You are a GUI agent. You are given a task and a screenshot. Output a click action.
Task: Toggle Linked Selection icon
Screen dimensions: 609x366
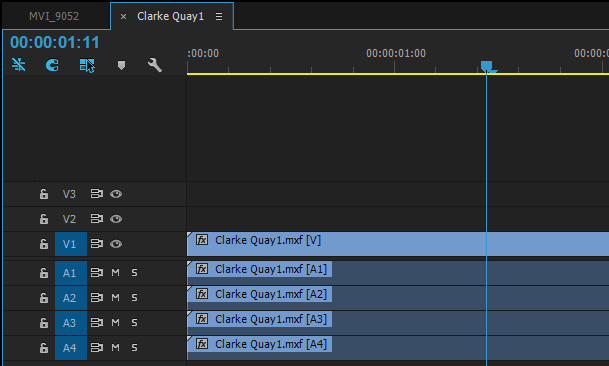click(x=87, y=65)
